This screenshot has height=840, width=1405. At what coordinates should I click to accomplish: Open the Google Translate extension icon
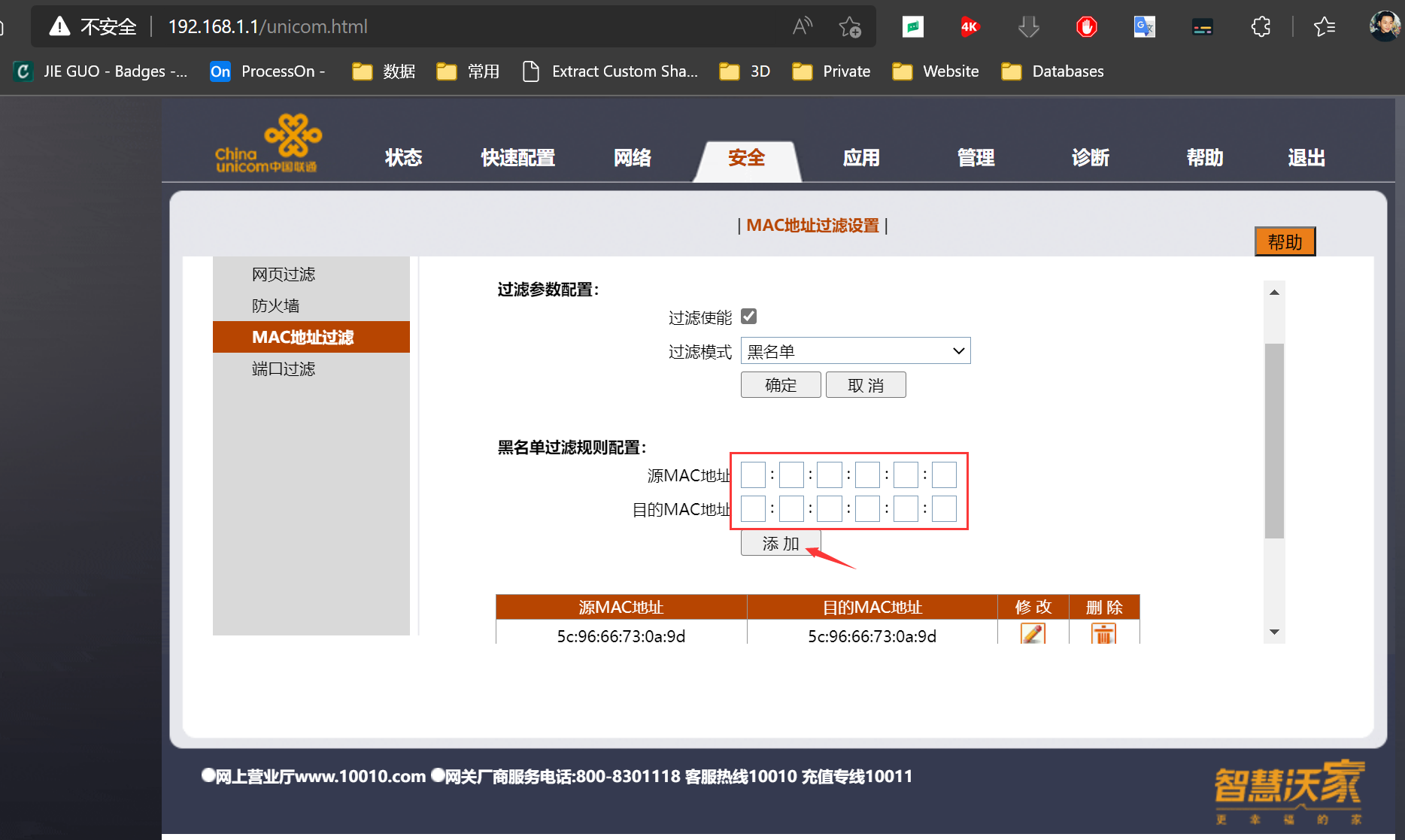(1144, 26)
